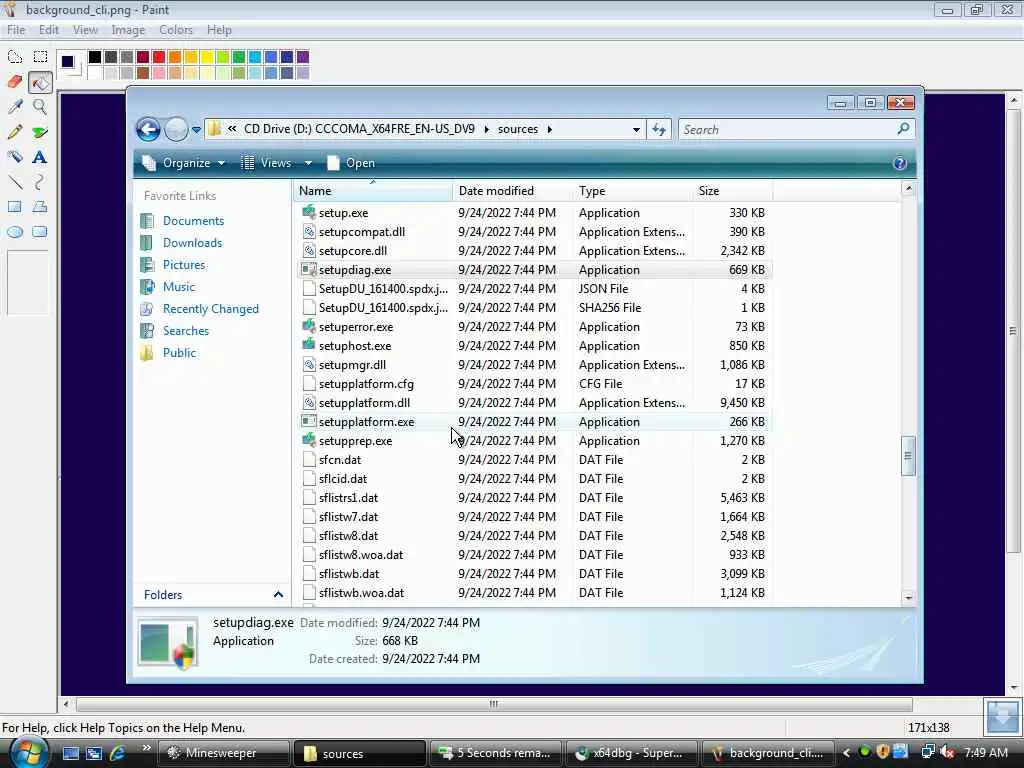
Task: Open the File menu in Paint
Action: (16, 30)
